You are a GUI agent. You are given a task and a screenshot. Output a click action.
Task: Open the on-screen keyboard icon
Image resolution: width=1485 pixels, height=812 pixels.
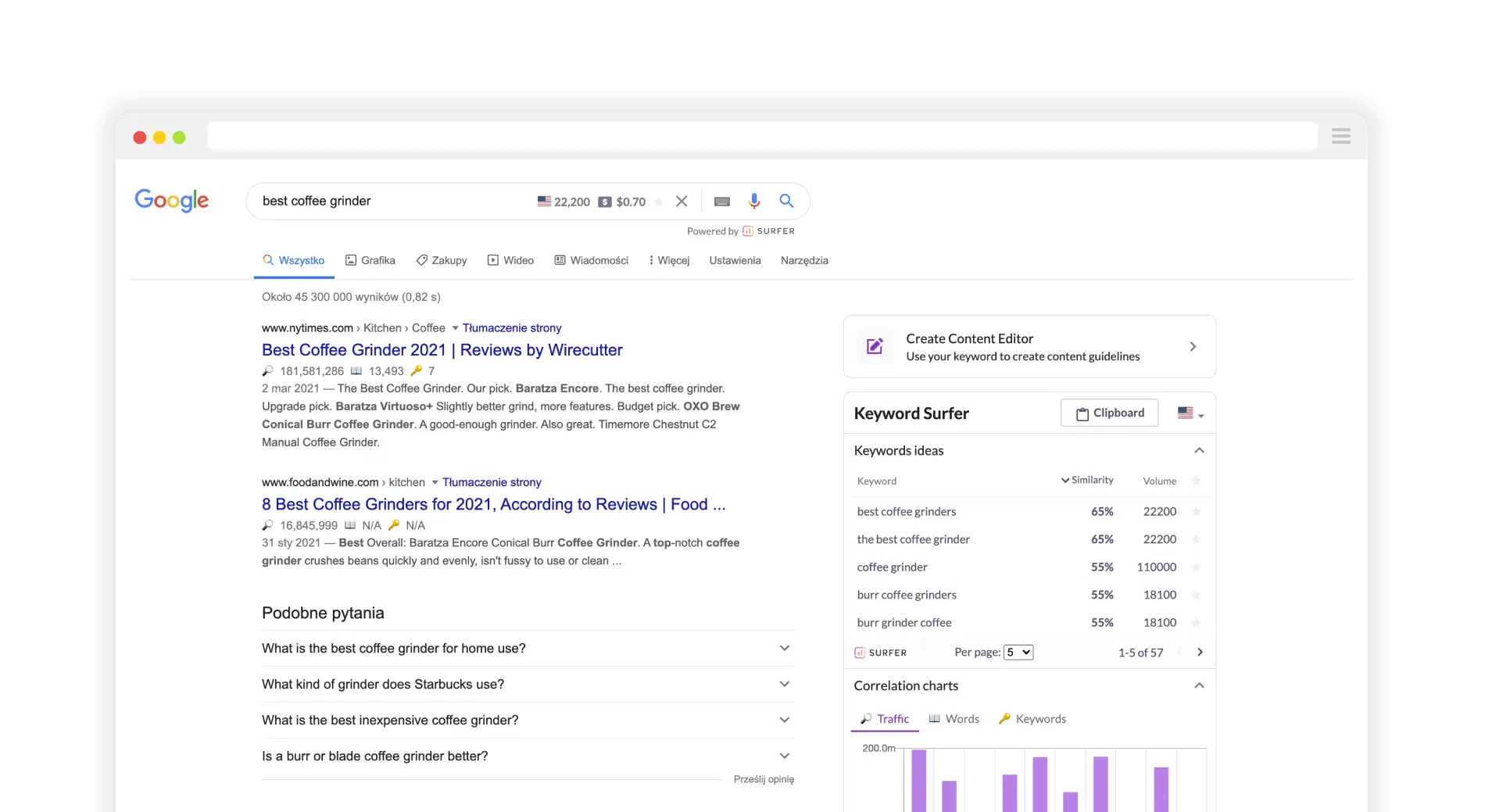(x=722, y=202)
